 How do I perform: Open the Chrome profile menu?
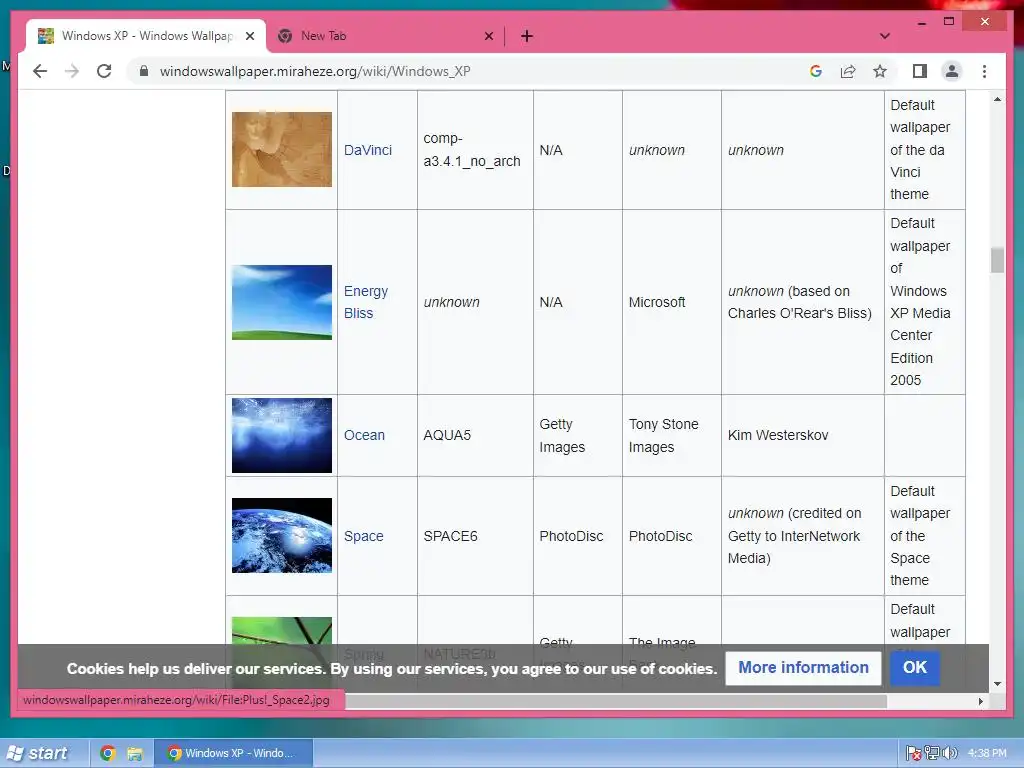952,71
